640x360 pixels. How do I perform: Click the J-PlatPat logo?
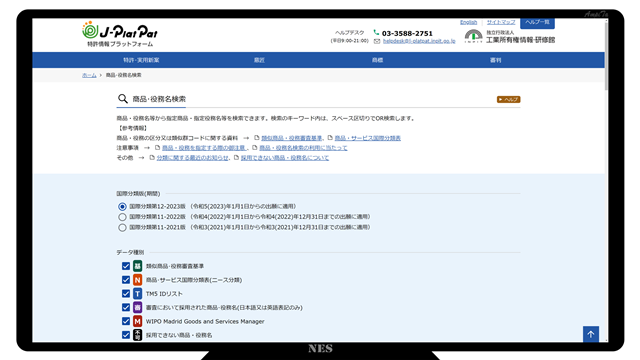(120, 34)
